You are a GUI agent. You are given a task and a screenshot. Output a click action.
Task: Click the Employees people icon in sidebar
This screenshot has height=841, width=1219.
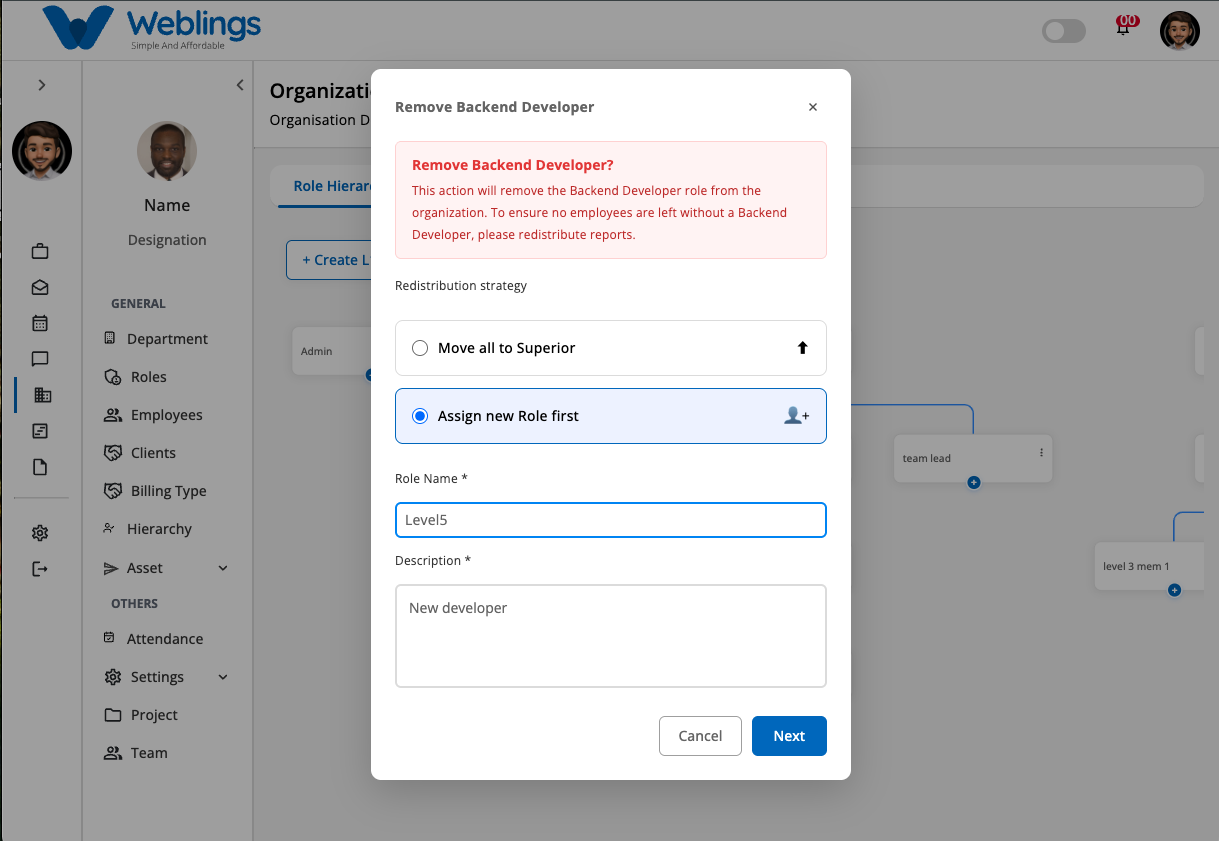113,415
